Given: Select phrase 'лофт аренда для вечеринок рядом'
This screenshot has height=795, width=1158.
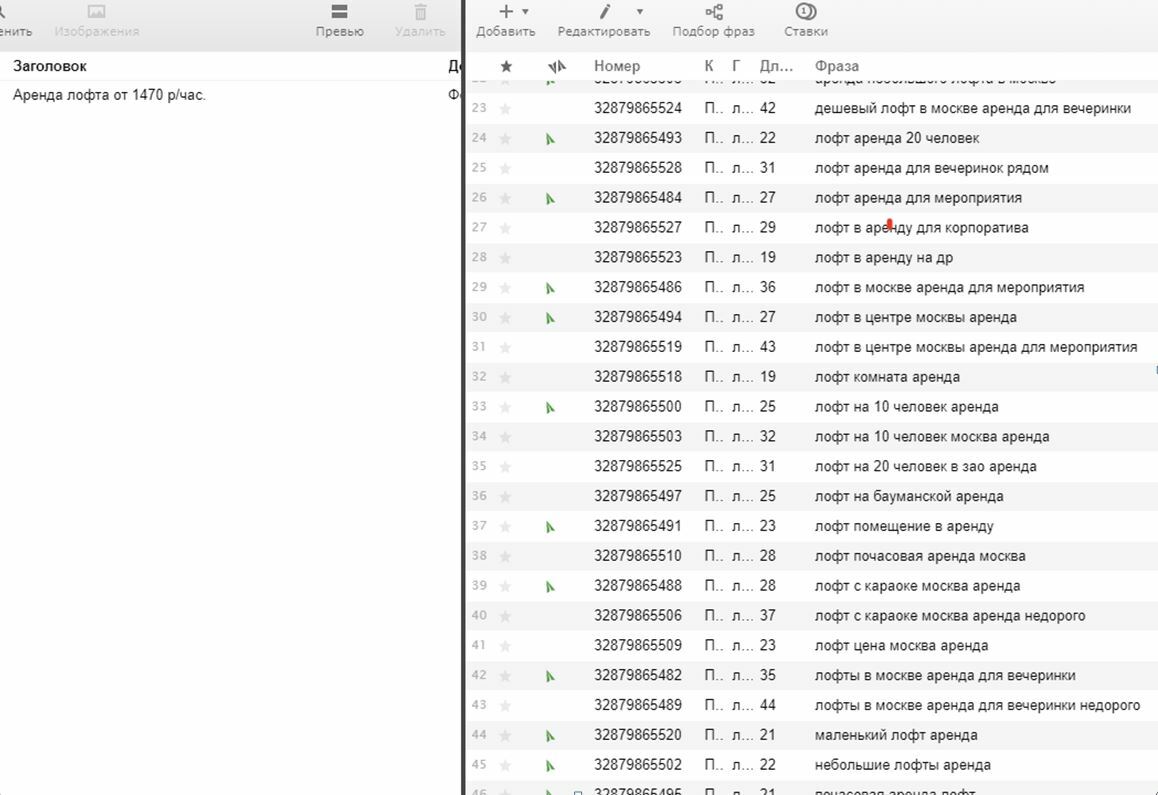Looking at the screenshot, I should click(x=931, y=168).
